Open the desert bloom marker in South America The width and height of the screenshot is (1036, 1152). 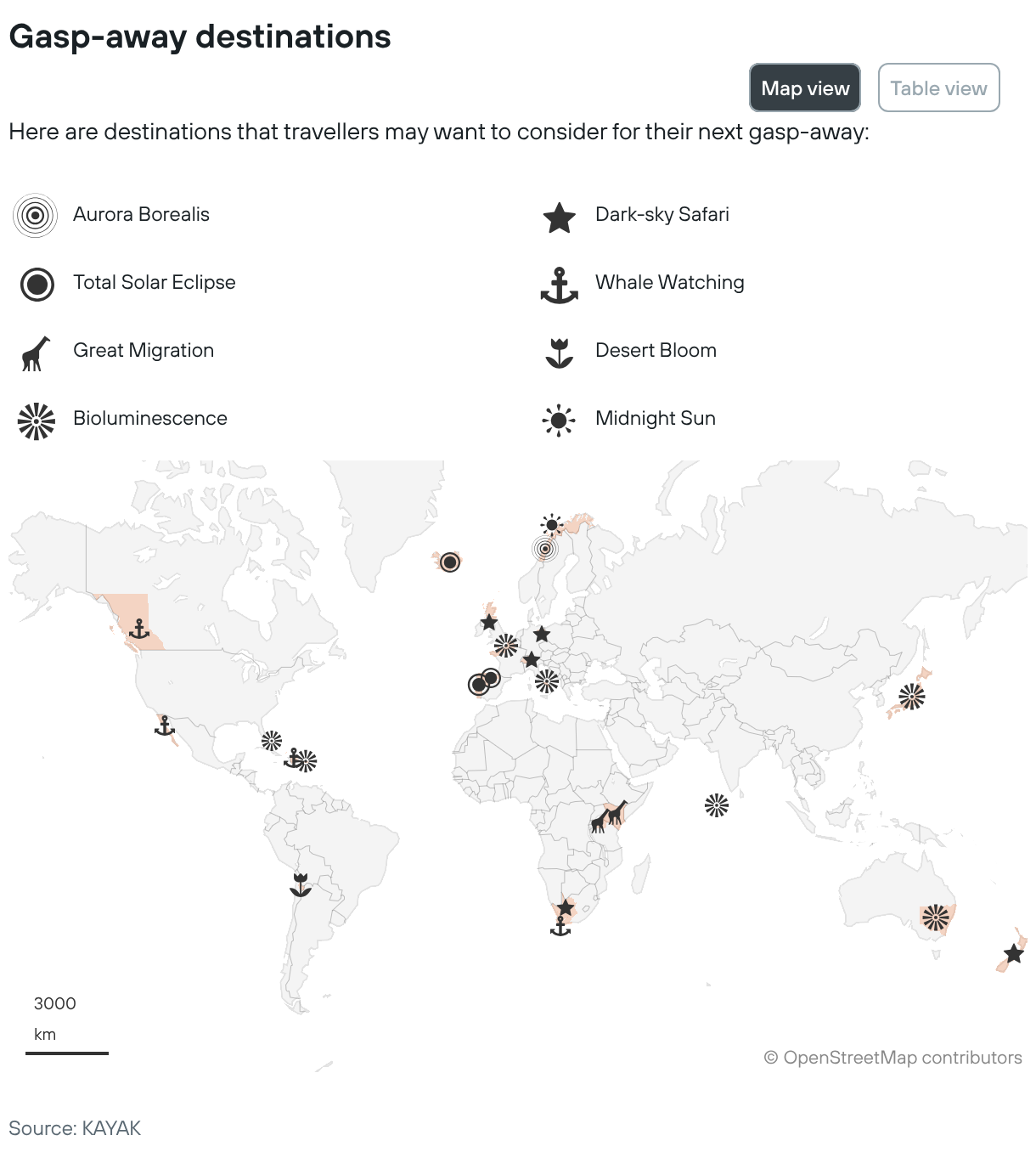(x=300, y=884)
